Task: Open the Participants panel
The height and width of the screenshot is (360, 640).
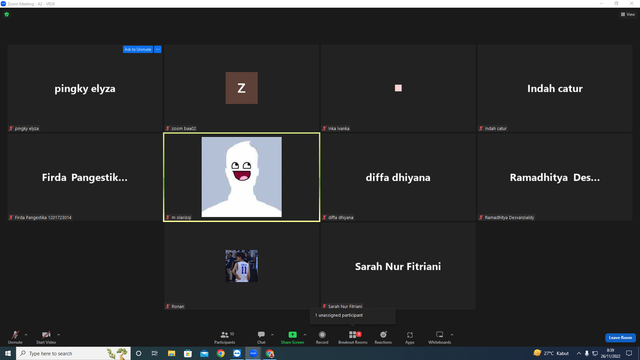Action: [x=224, y=337]
